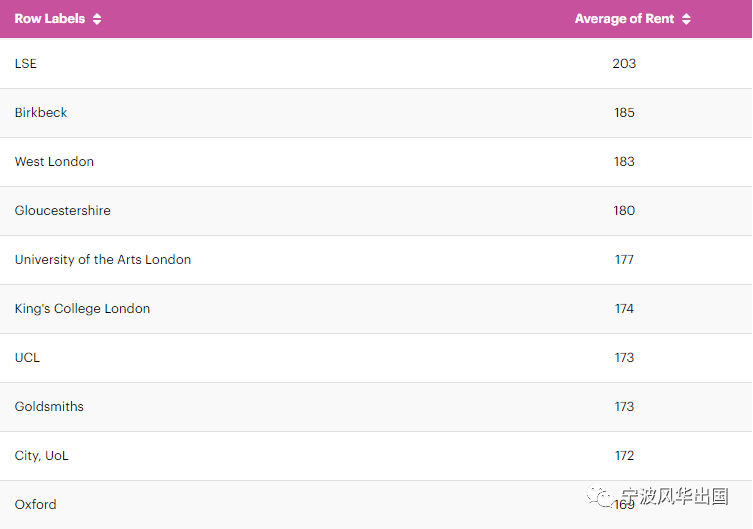Sort by the Row Labels sort arrows

(x=97, y=19)
